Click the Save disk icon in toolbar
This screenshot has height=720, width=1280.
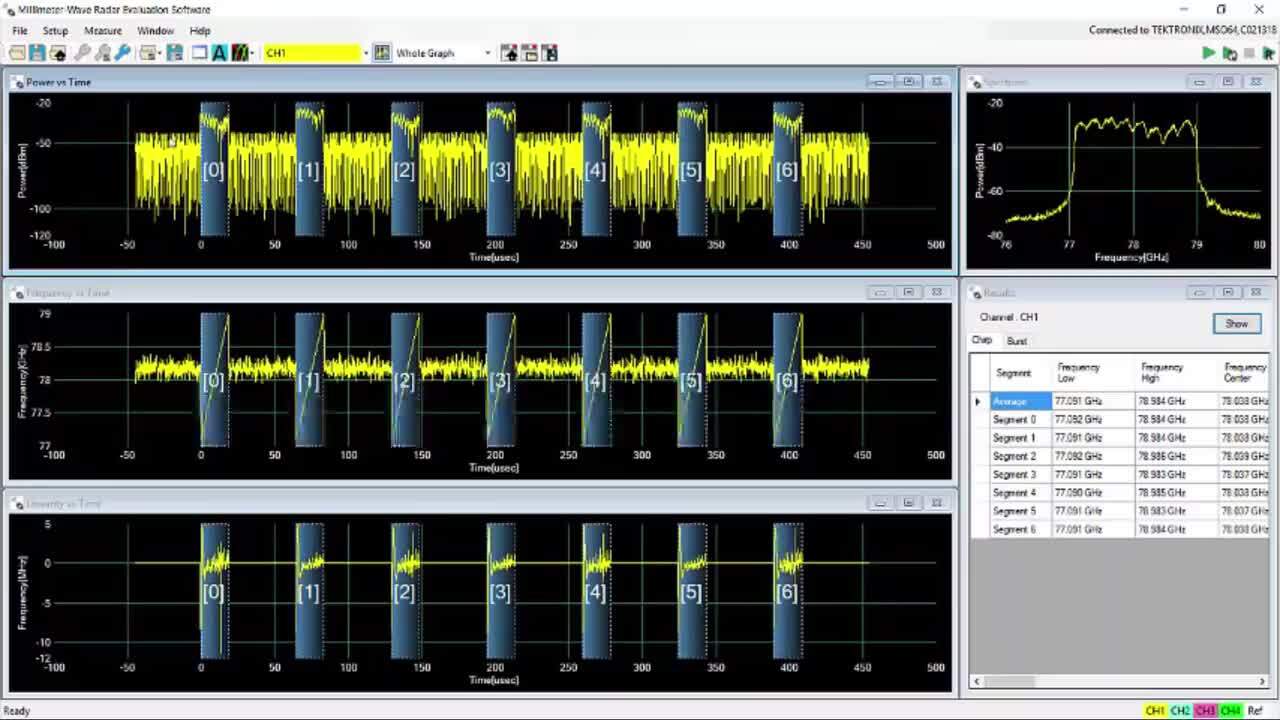point(37,53)
